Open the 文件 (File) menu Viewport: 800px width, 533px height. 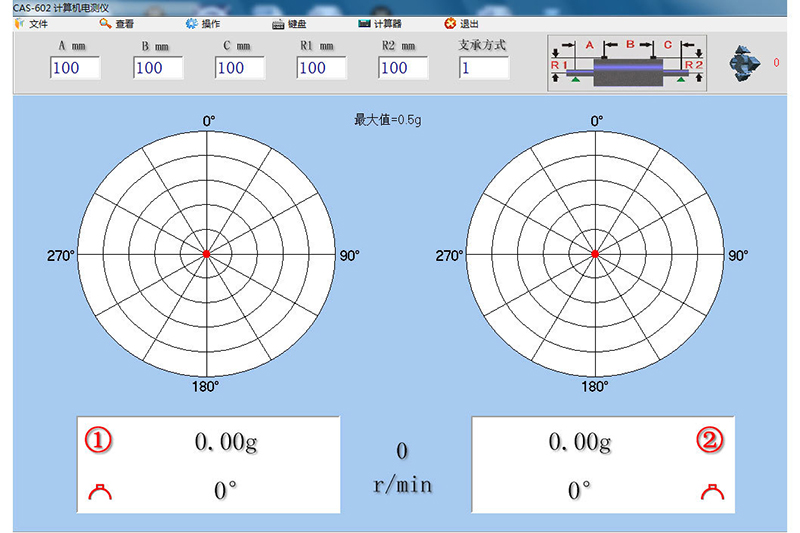pos(31,23)
